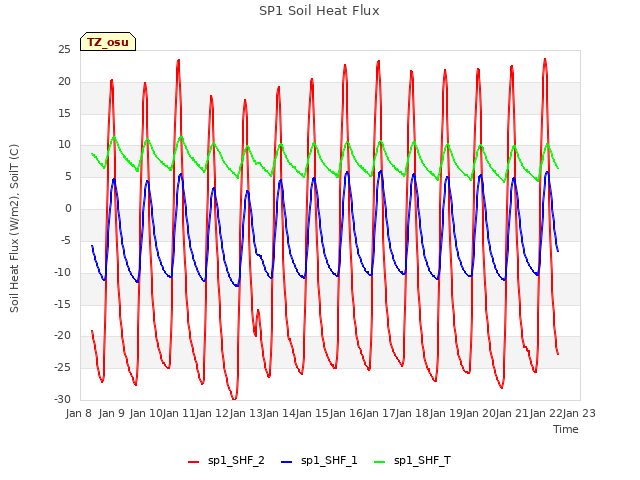The width and height of the screenshot is (640, 480).
Task: Click the TZ_osu annotation label
Action: pos(108,42)
